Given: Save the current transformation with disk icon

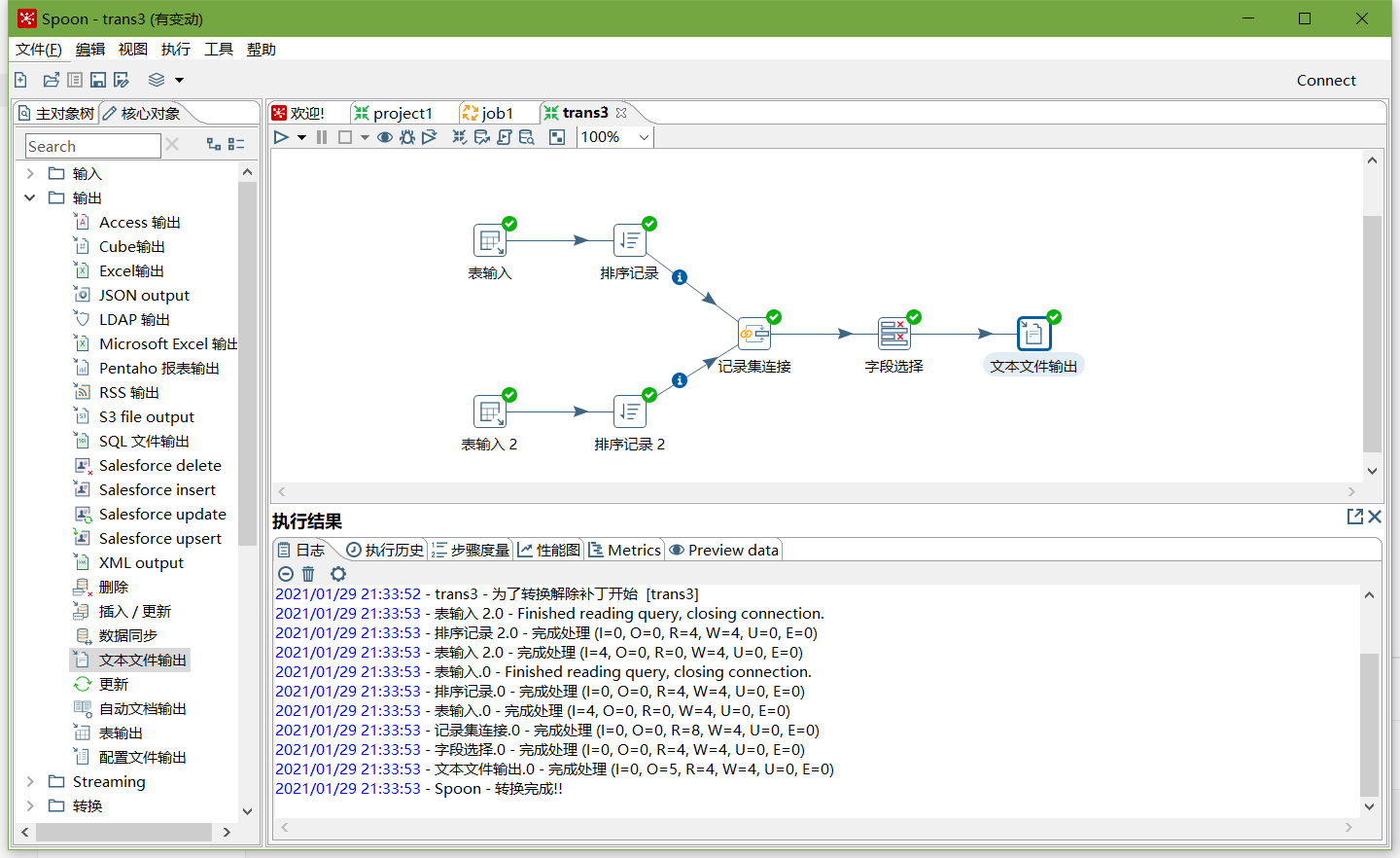Looking at the screenshot, I should tap(98, 80).
